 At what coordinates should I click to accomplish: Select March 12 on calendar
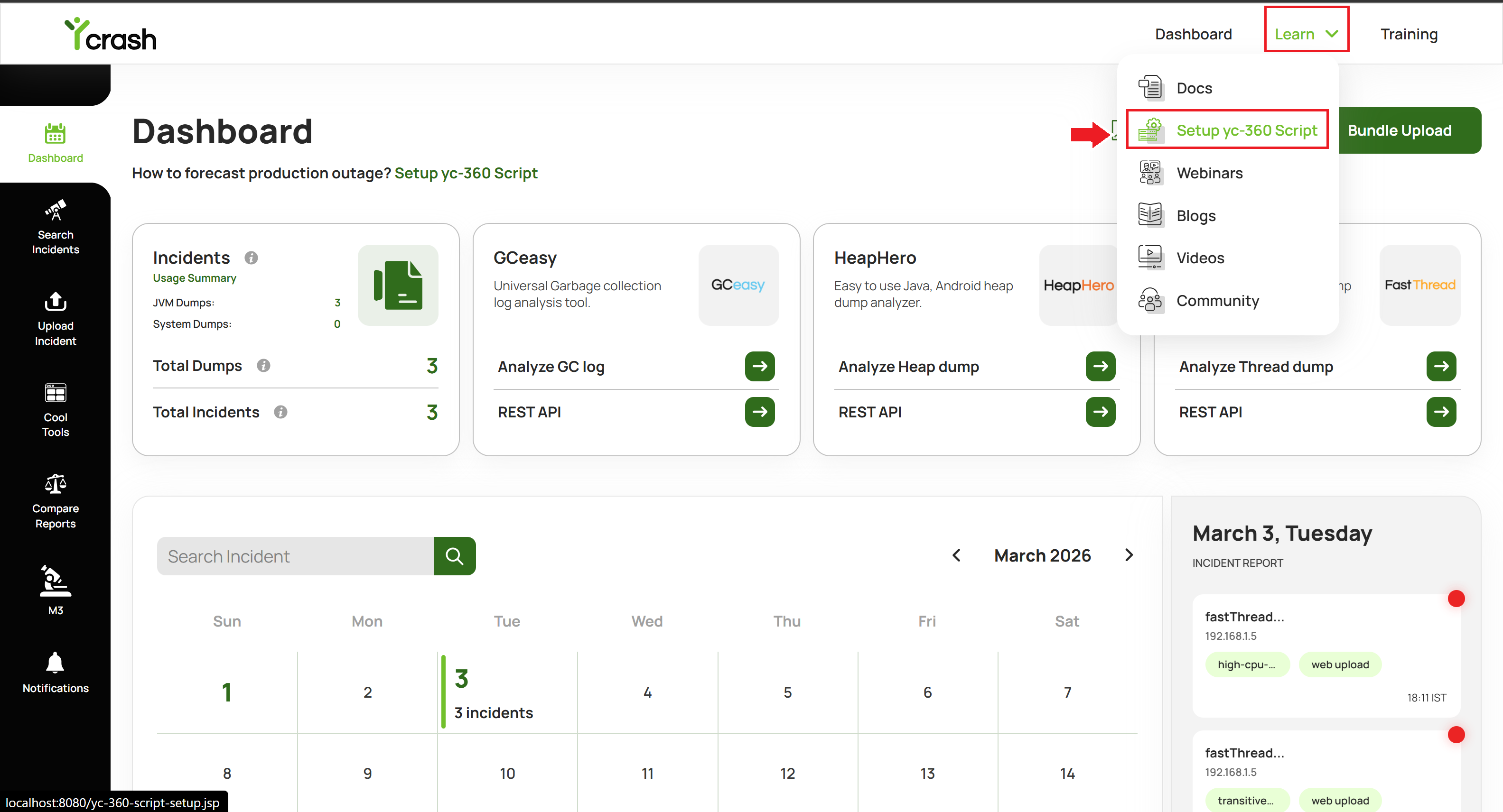tap(787, 774)
